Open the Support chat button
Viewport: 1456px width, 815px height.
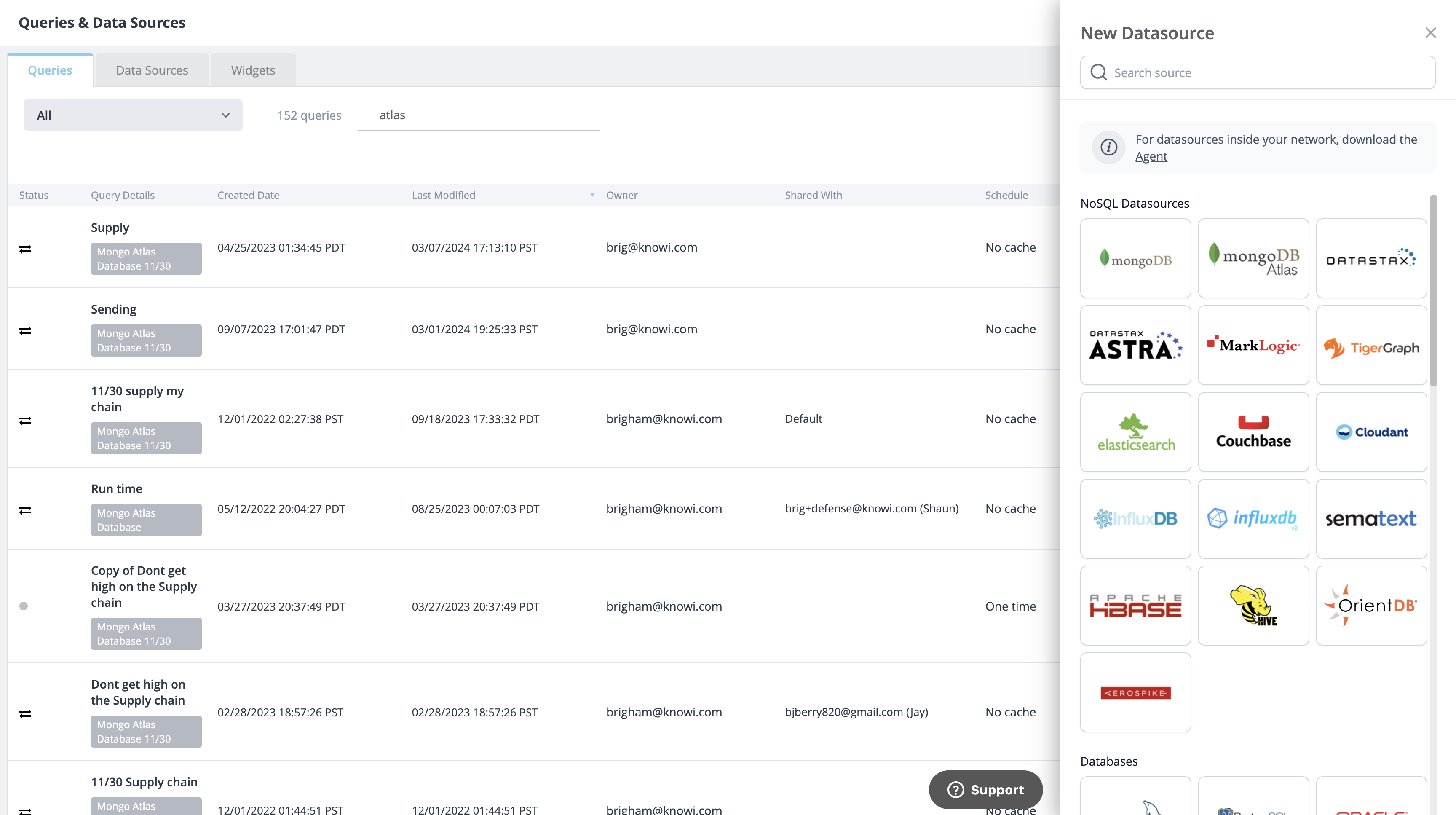click(986, 790)
